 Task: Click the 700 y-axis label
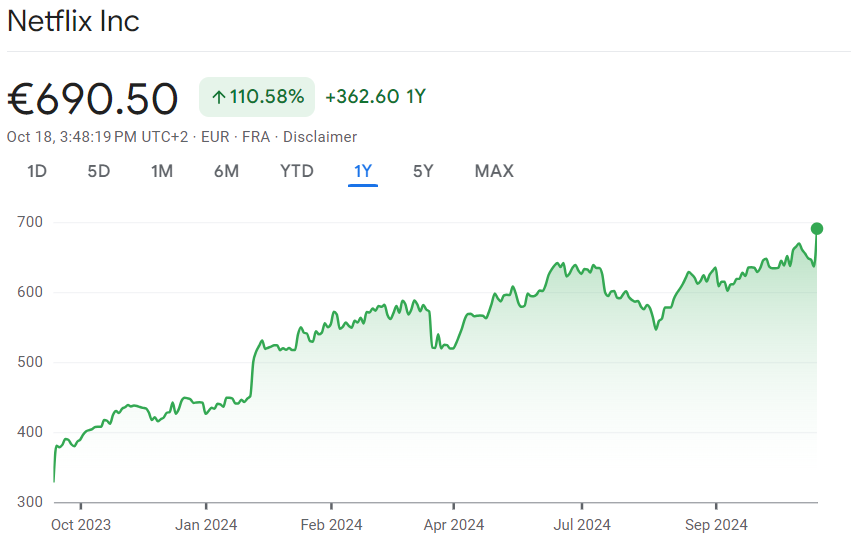click(30, 222)
